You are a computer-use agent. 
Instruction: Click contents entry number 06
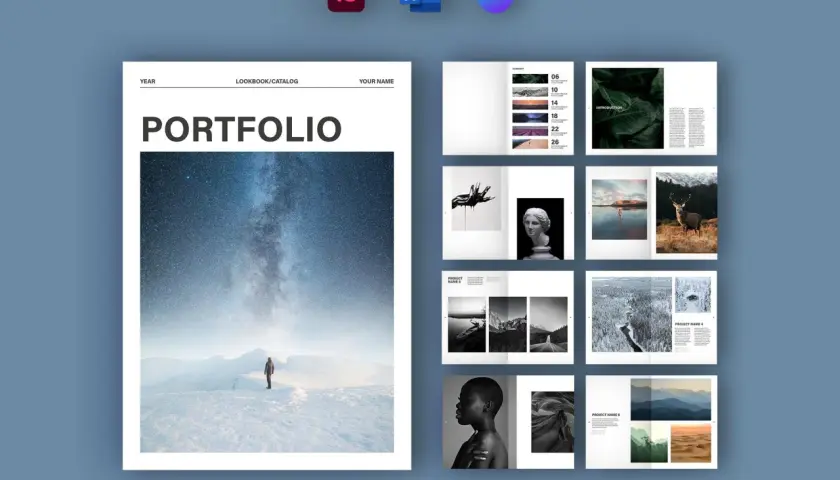click(x=555, y=77)
